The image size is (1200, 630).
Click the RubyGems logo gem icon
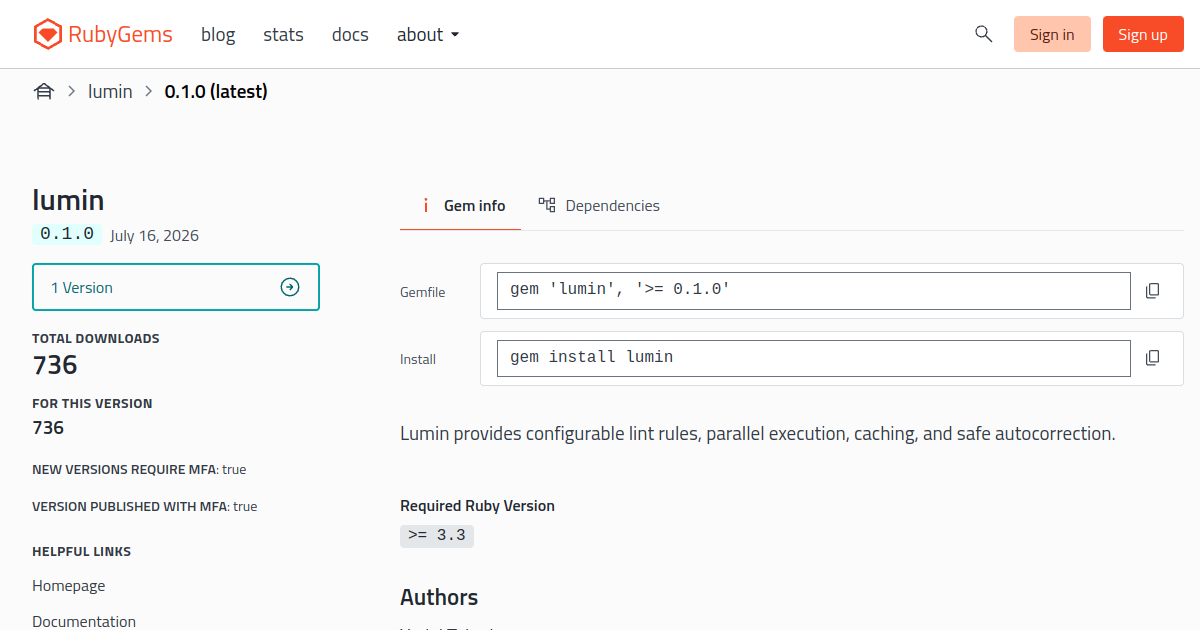pos(47,35)
